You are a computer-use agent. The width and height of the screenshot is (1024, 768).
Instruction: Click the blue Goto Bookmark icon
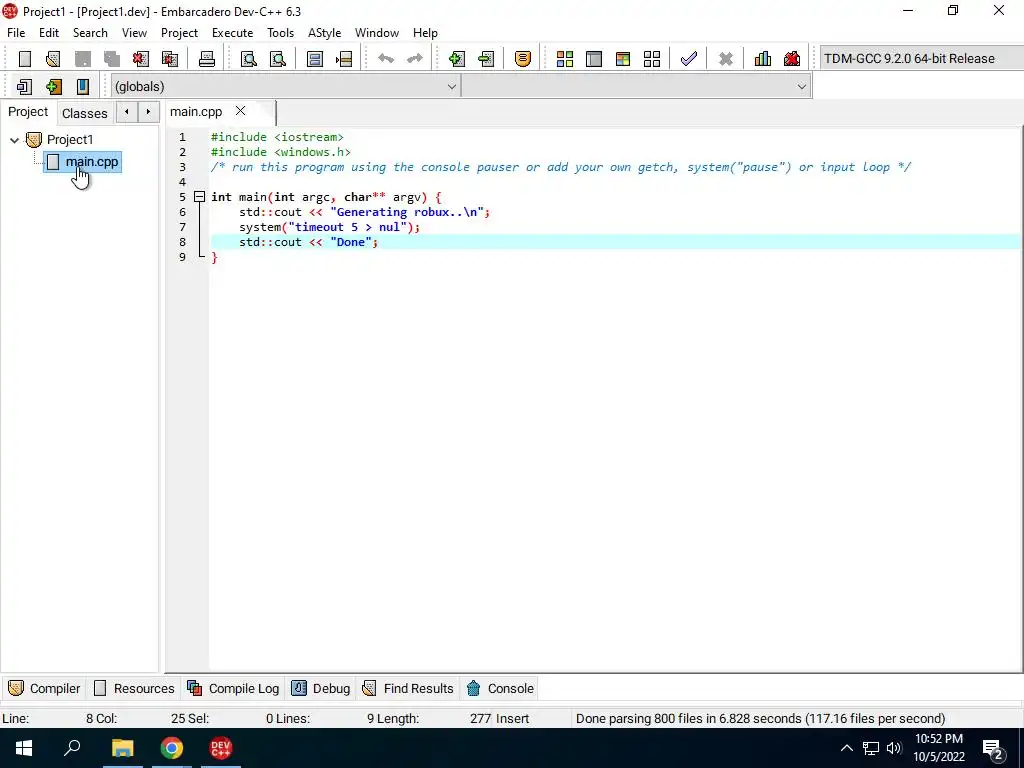coord(82,86)
